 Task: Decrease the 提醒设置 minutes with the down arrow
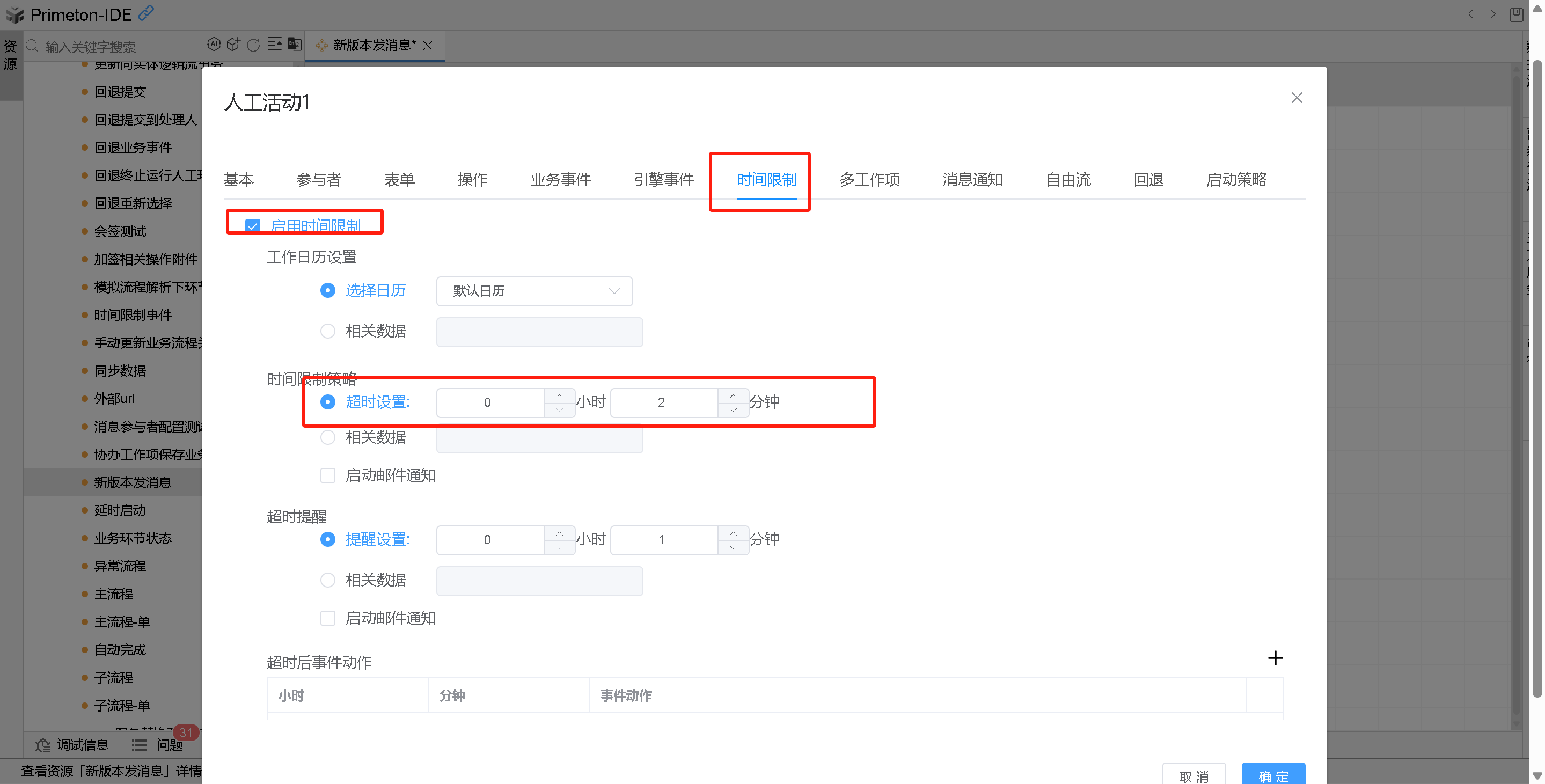click(x=733, y=547)
